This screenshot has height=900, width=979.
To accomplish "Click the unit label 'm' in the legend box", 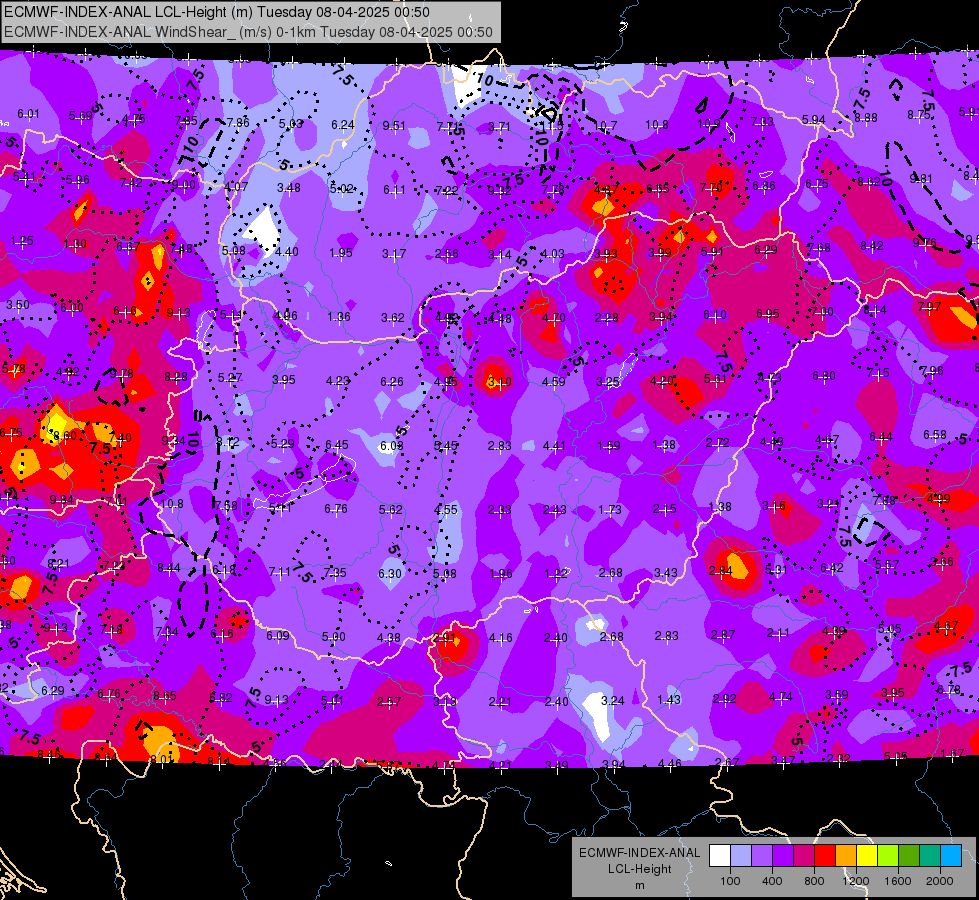I will click(639, 885).
